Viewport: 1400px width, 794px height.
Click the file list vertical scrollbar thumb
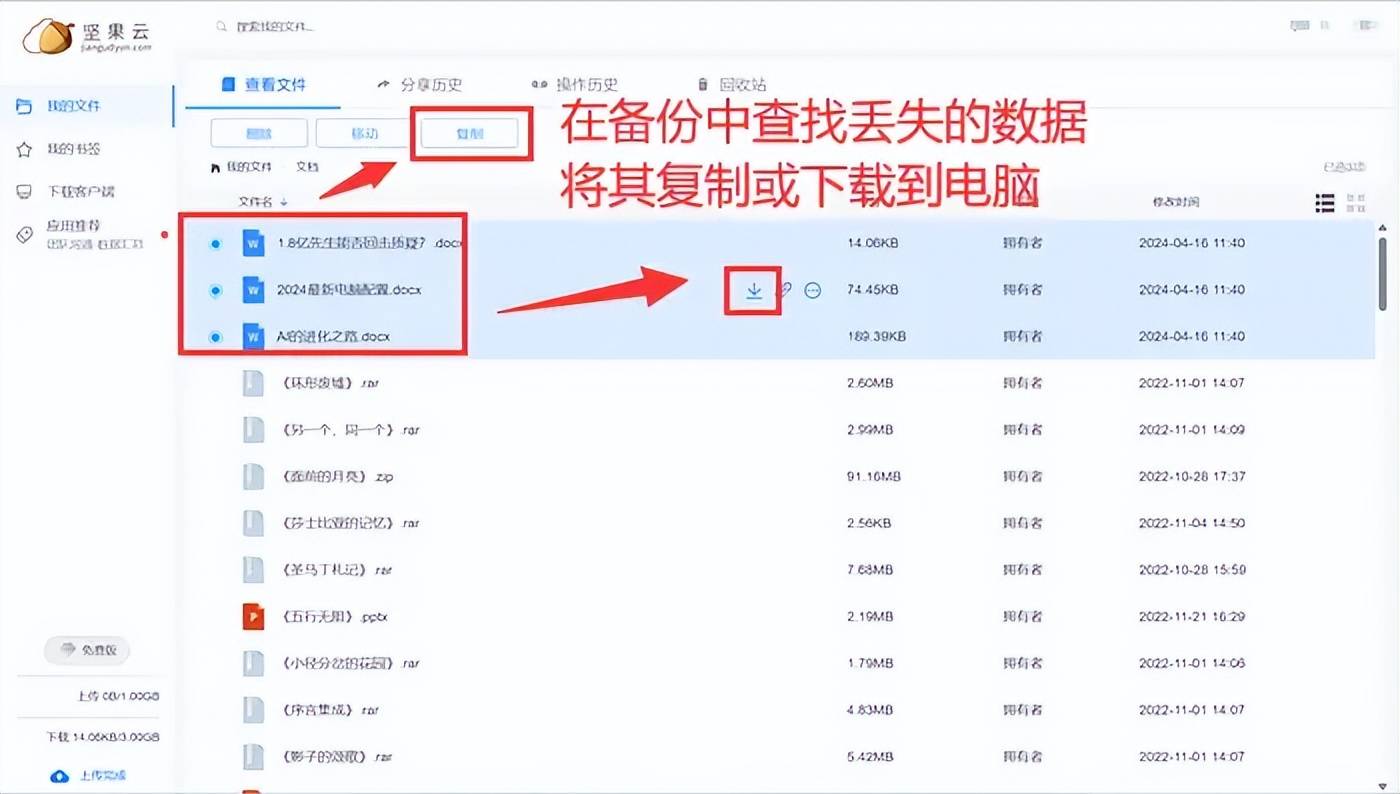pos(1382,273)
